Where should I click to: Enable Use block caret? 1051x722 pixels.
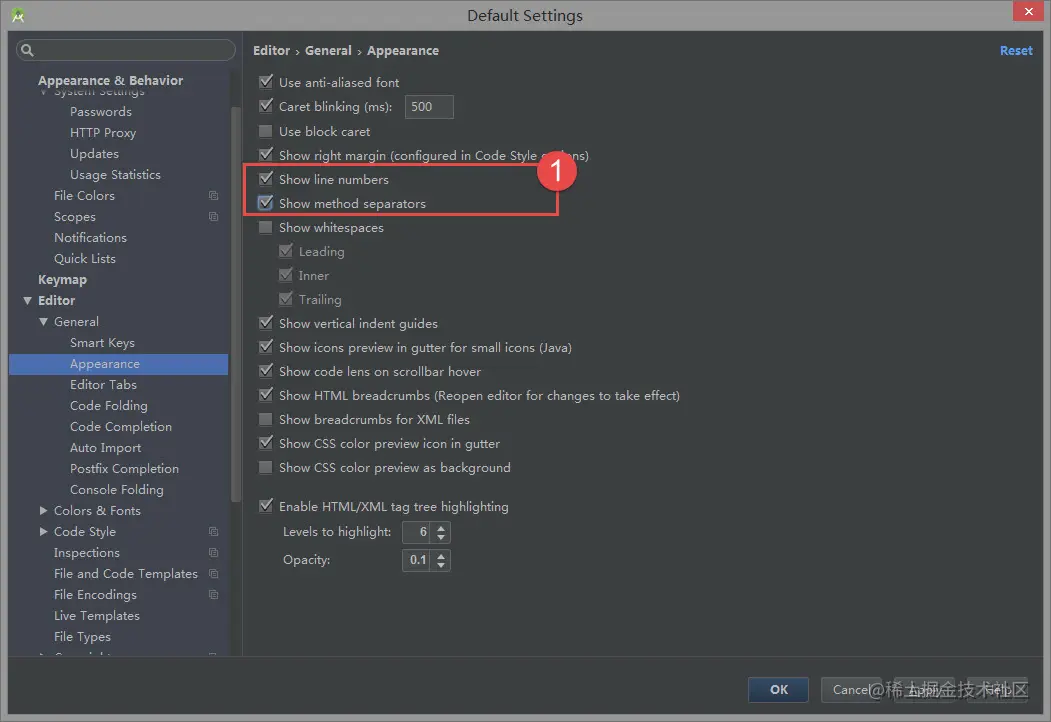pyautogui.click(x=266, y=131)
